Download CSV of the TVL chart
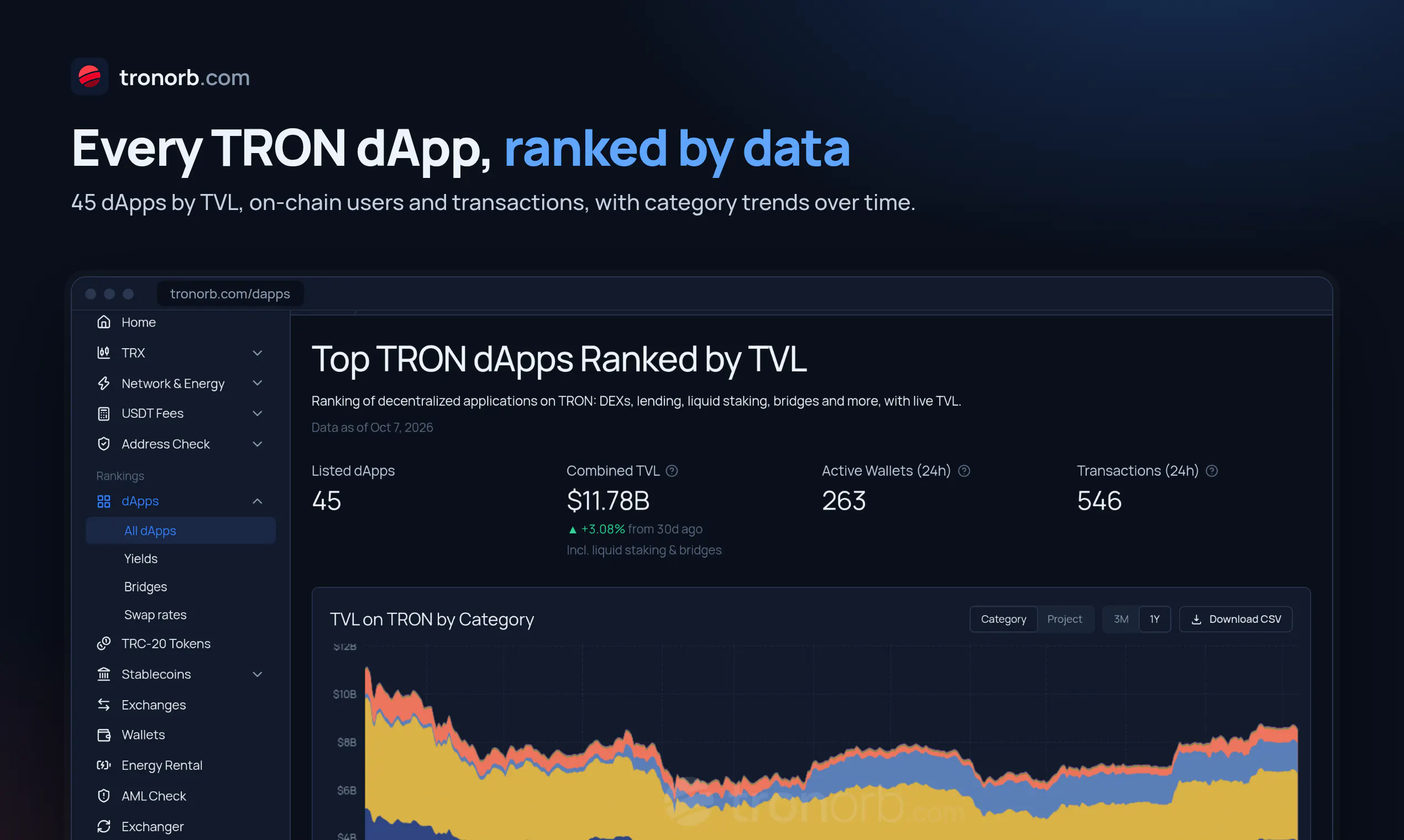The image size is (1404, 840). [x=1236, y=620]
